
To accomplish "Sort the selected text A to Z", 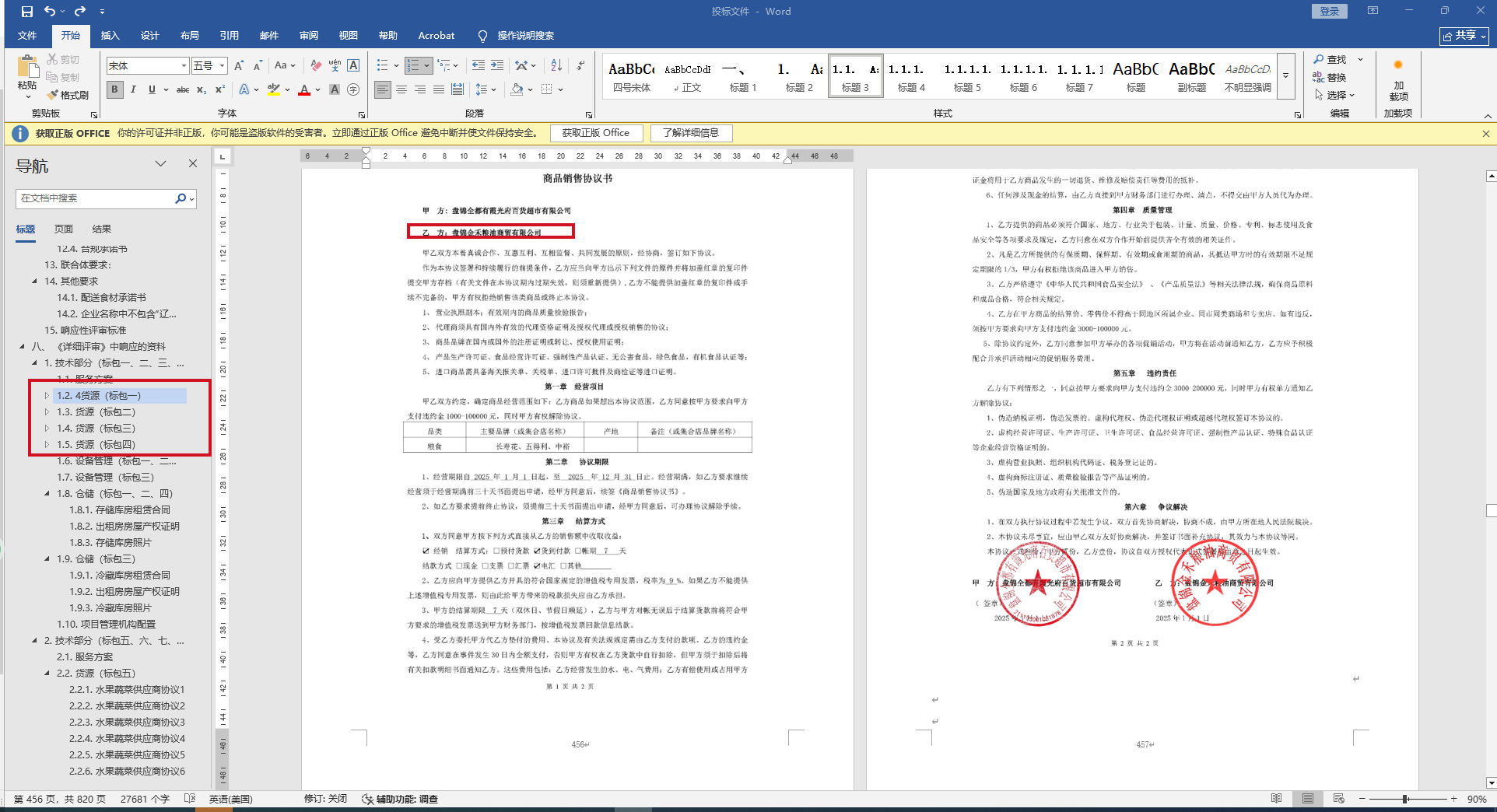I will click(556, 65).
